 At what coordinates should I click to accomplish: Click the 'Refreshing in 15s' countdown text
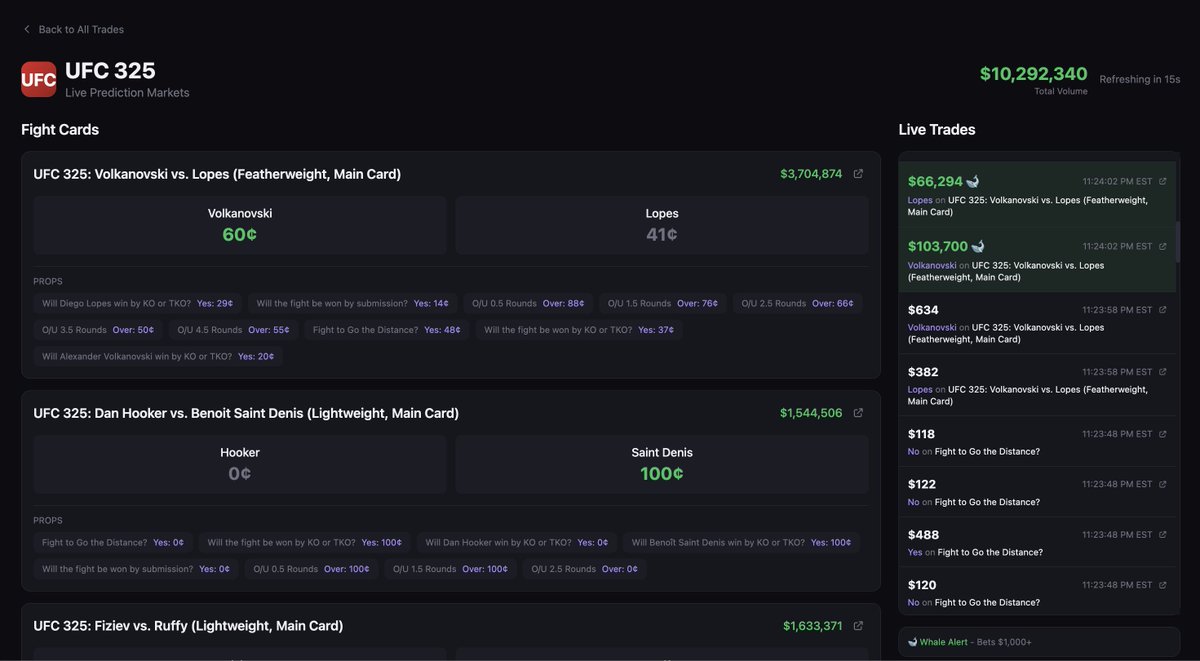[1140, 79]
